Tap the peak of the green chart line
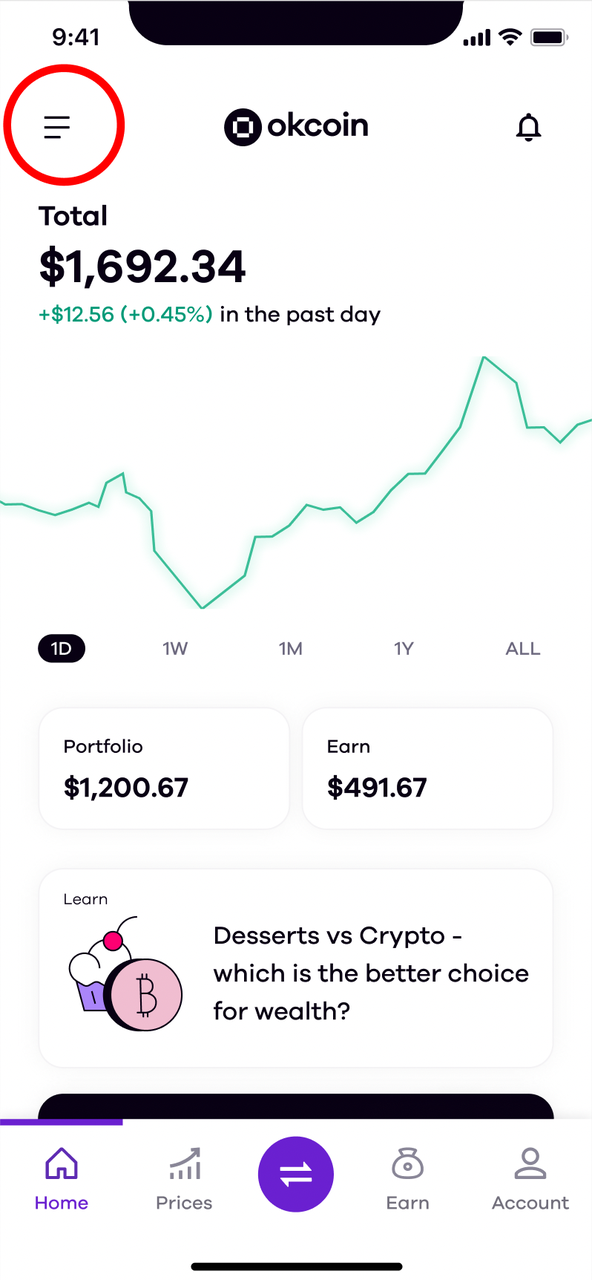This screenshot has height=1280, width=592. click(x=483, y=357)
